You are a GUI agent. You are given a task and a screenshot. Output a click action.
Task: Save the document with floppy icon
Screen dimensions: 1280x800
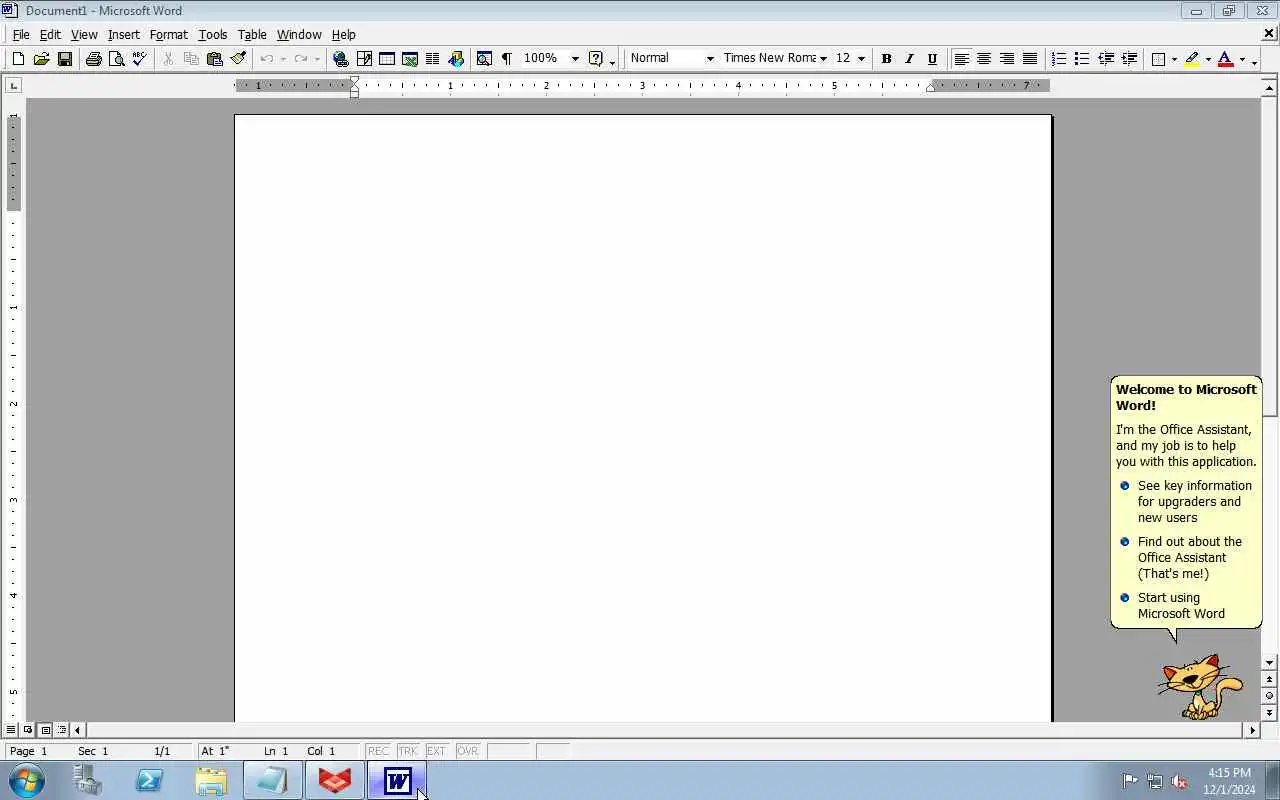pyautogui.click(x=64, y=59)
